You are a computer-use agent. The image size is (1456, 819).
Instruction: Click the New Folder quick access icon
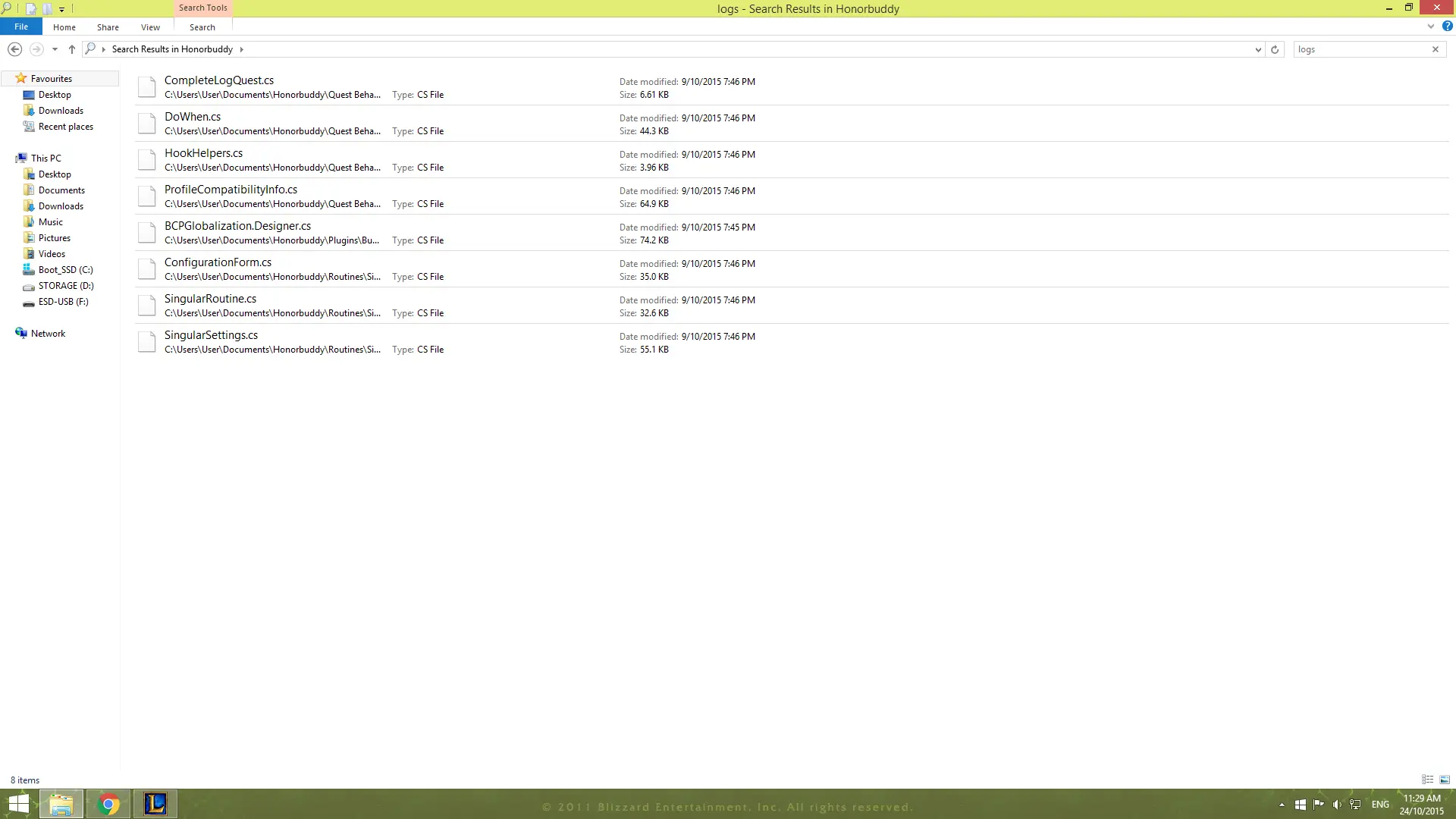47,9
